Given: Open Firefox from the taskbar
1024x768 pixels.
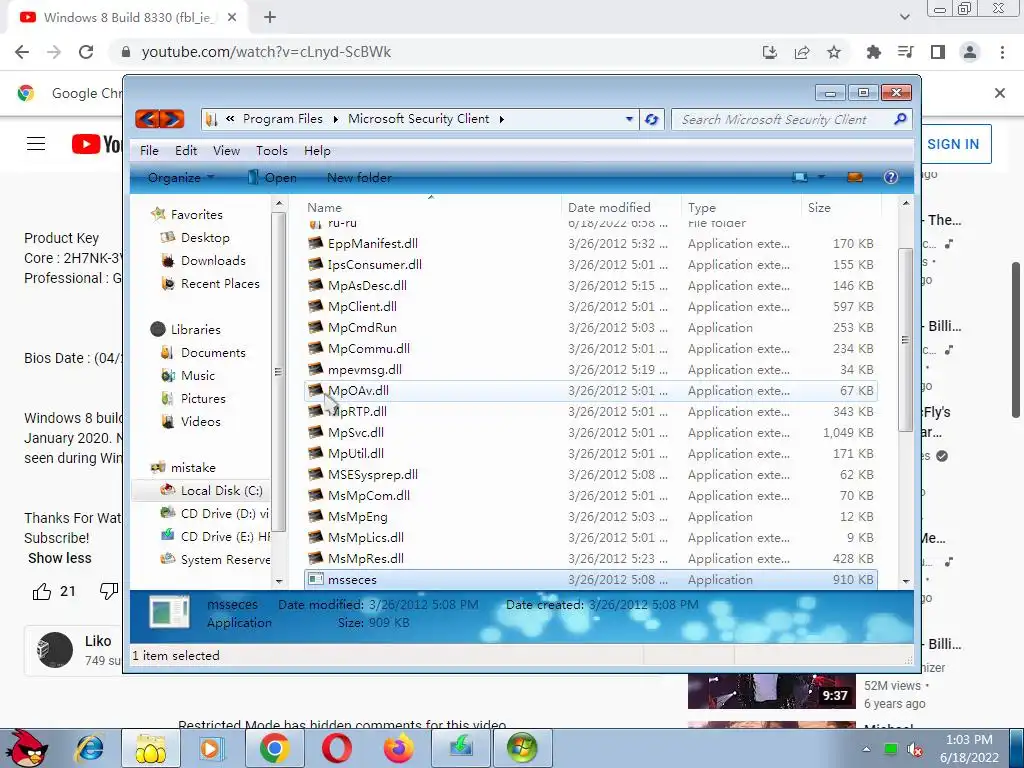Looking at the screenshot, I should pos(398,748).
